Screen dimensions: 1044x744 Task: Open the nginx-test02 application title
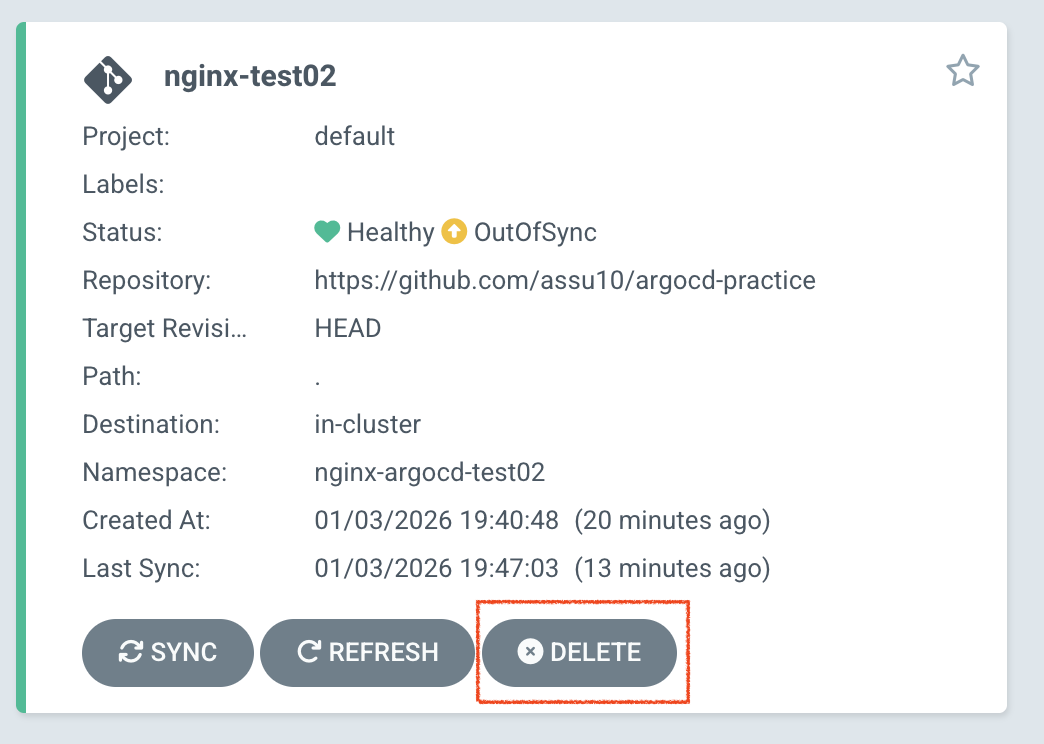tap(250, 77)
